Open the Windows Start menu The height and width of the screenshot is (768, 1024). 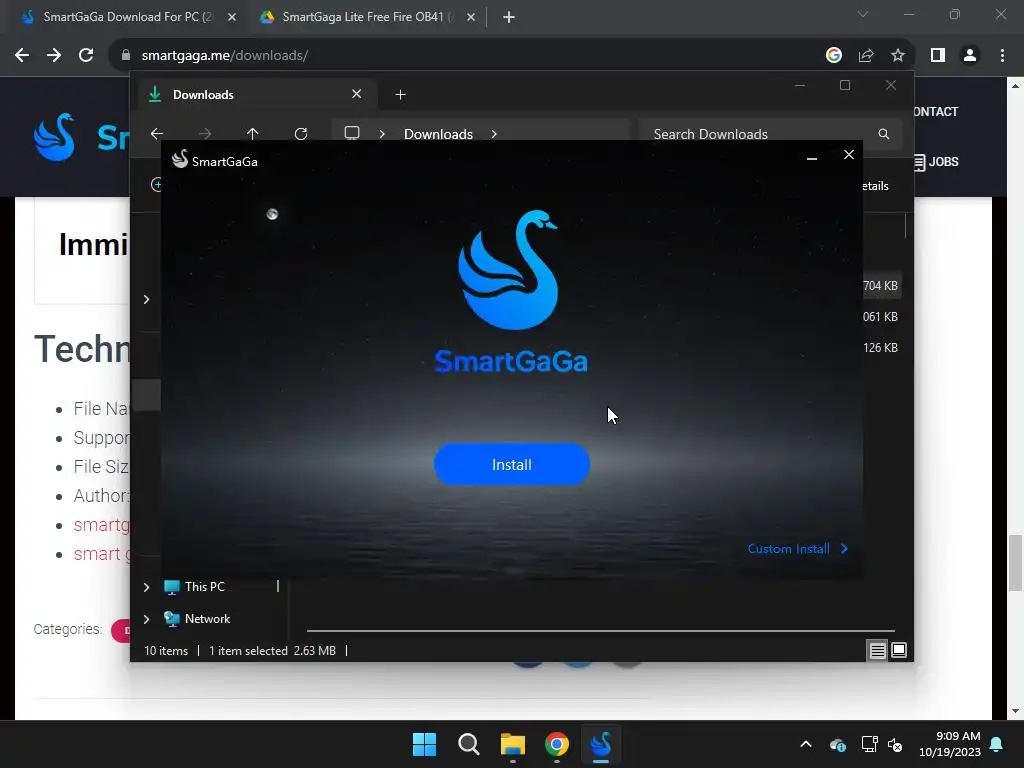(x=424, y=744)
